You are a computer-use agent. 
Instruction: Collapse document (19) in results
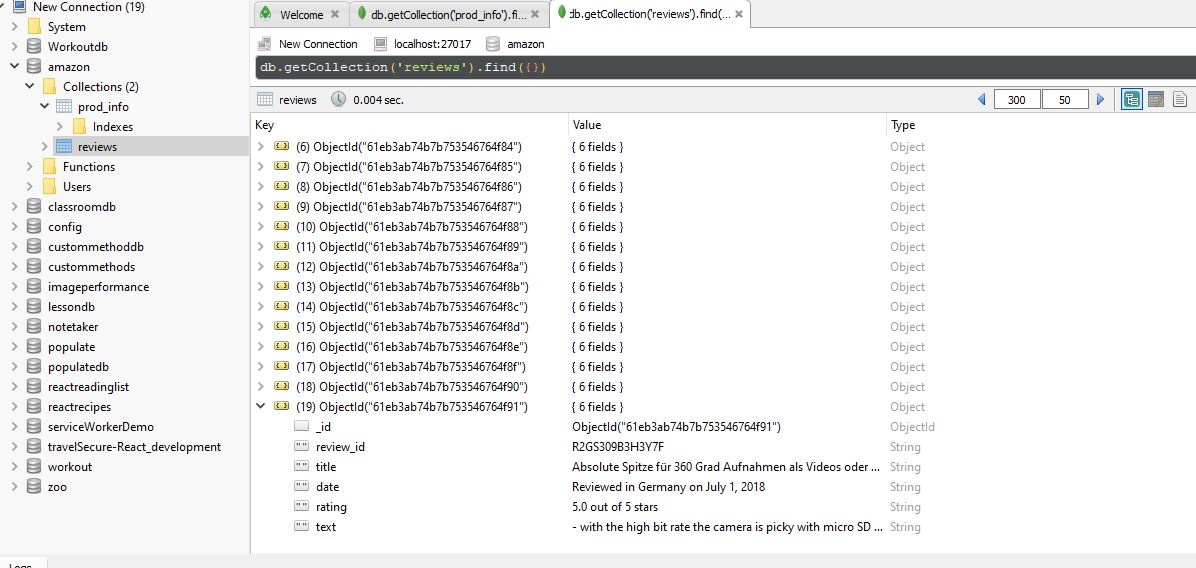pos(261,406)
